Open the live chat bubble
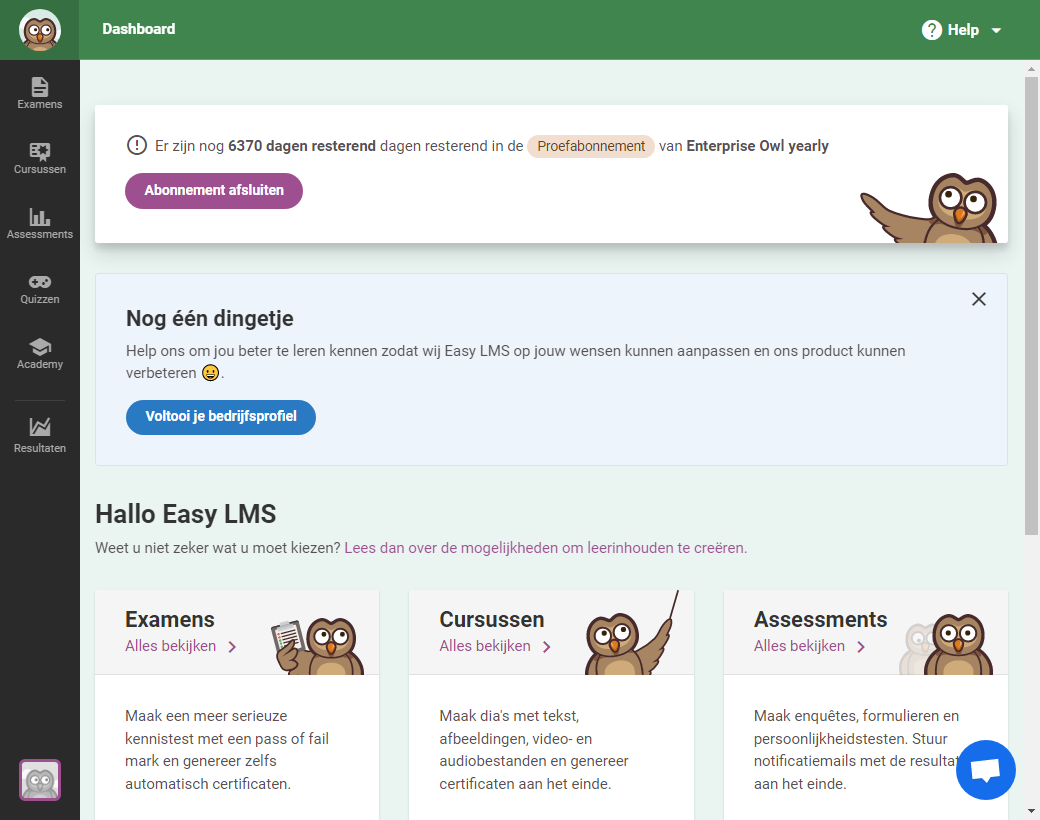The height and width of the screenshot is (820, 1040). (986, 770)
